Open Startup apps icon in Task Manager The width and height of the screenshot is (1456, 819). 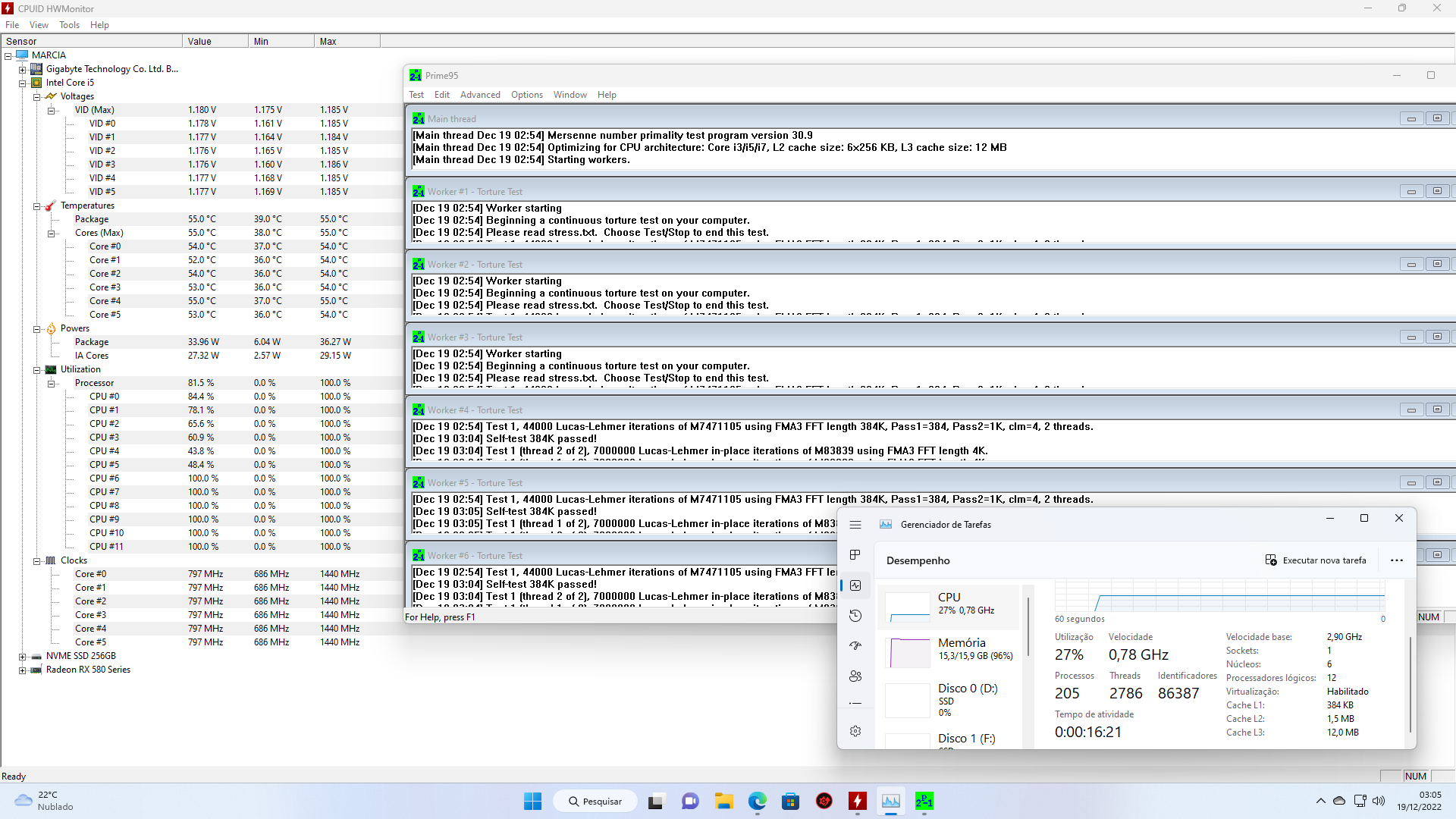click(x=855, y=646)
